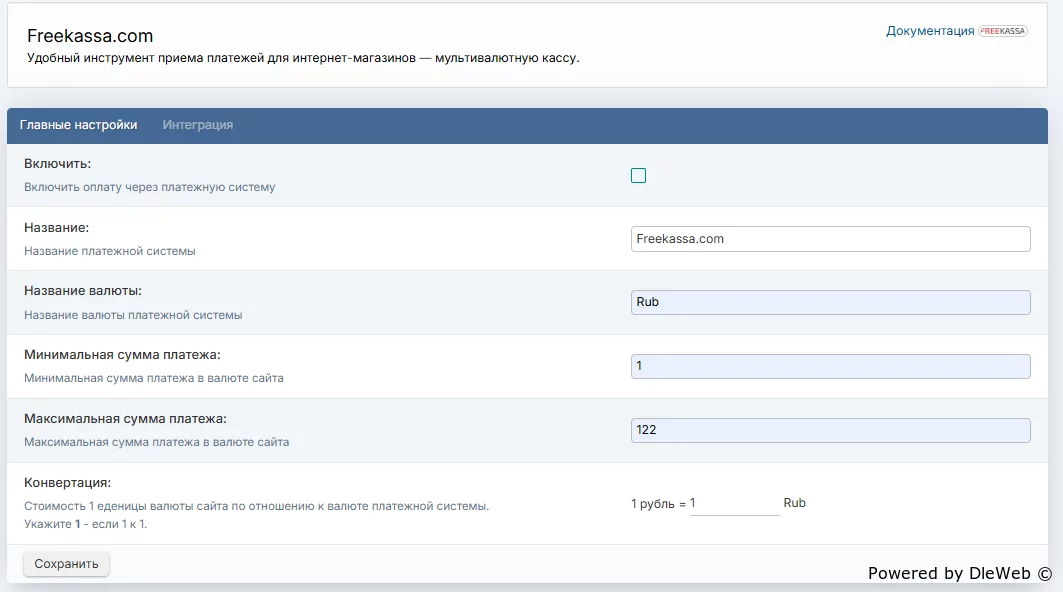Click the Конвертация: label
Image resolution: width=1063 pixels, height=592 pixels.
tap(68, 483)
